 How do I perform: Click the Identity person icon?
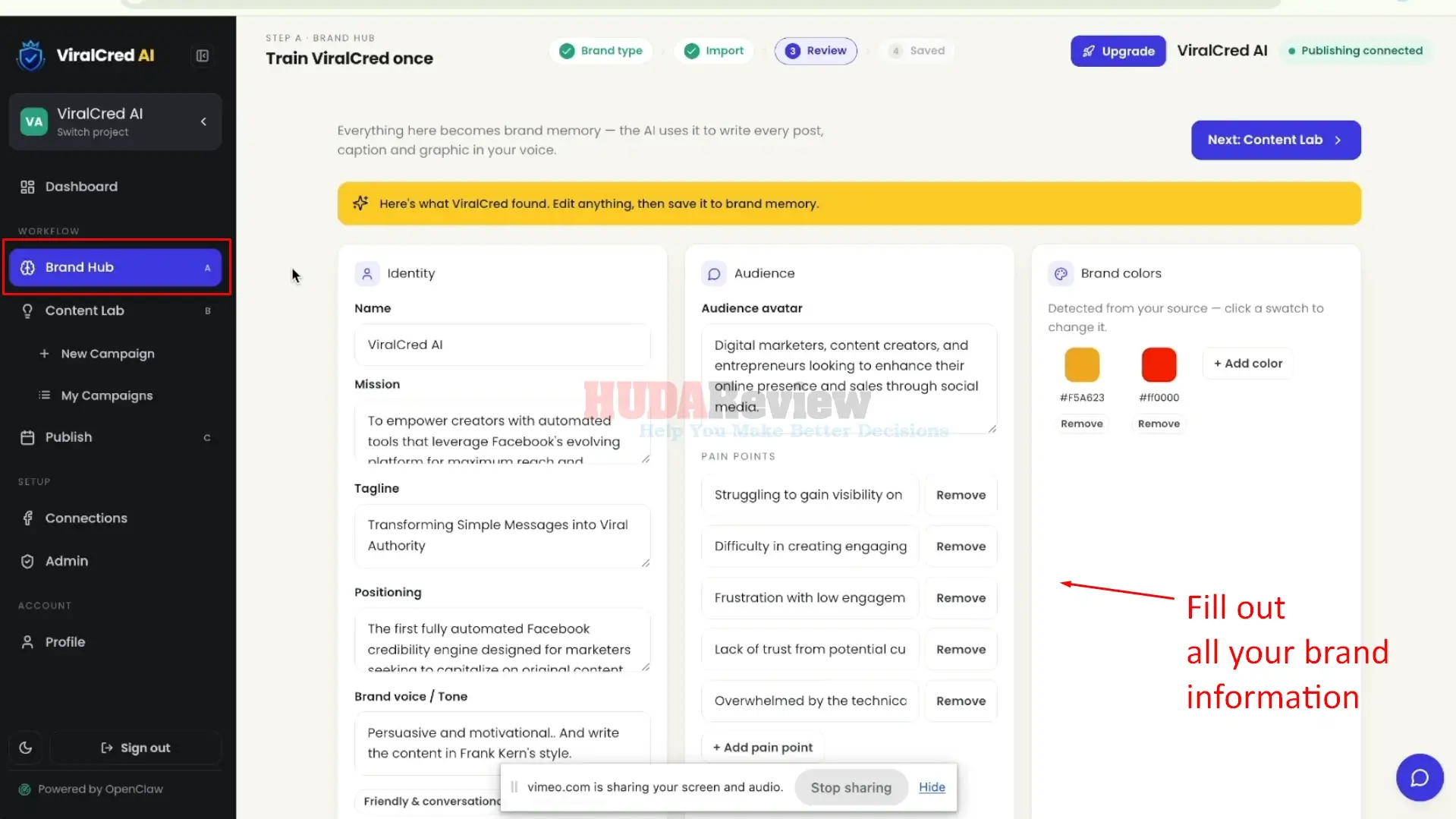click(x=366, y=273)
